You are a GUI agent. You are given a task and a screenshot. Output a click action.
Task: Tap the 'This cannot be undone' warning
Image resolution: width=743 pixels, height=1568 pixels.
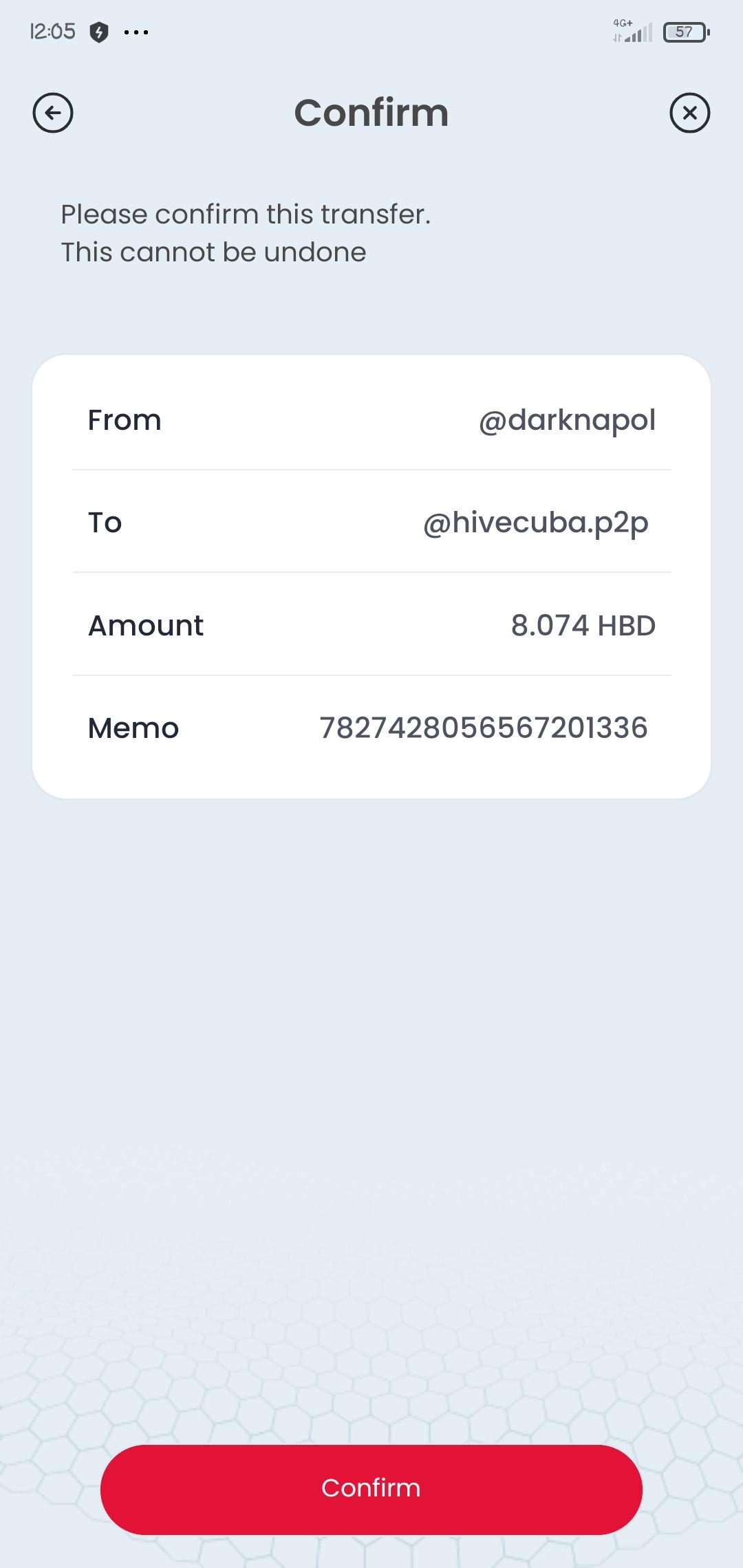pyautogui.click(x=213, y=252)
